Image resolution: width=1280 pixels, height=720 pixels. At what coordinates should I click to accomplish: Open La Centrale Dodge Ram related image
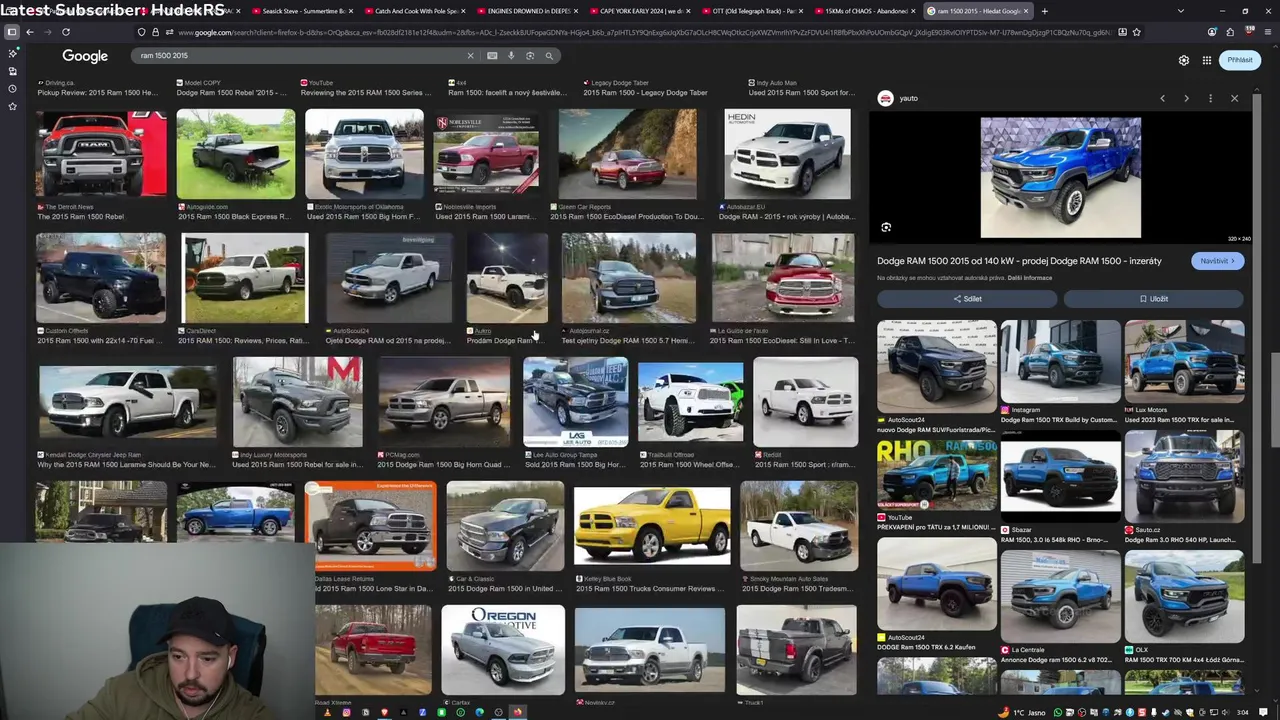pos(1061,596)
